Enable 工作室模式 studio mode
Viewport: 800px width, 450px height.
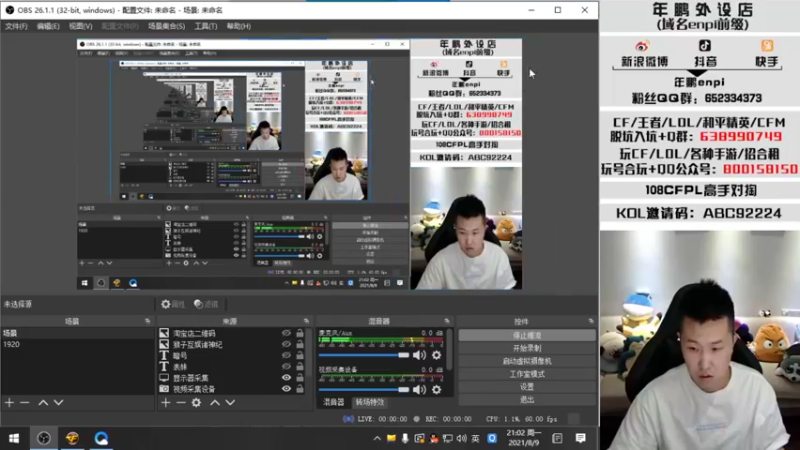(527, 374)
